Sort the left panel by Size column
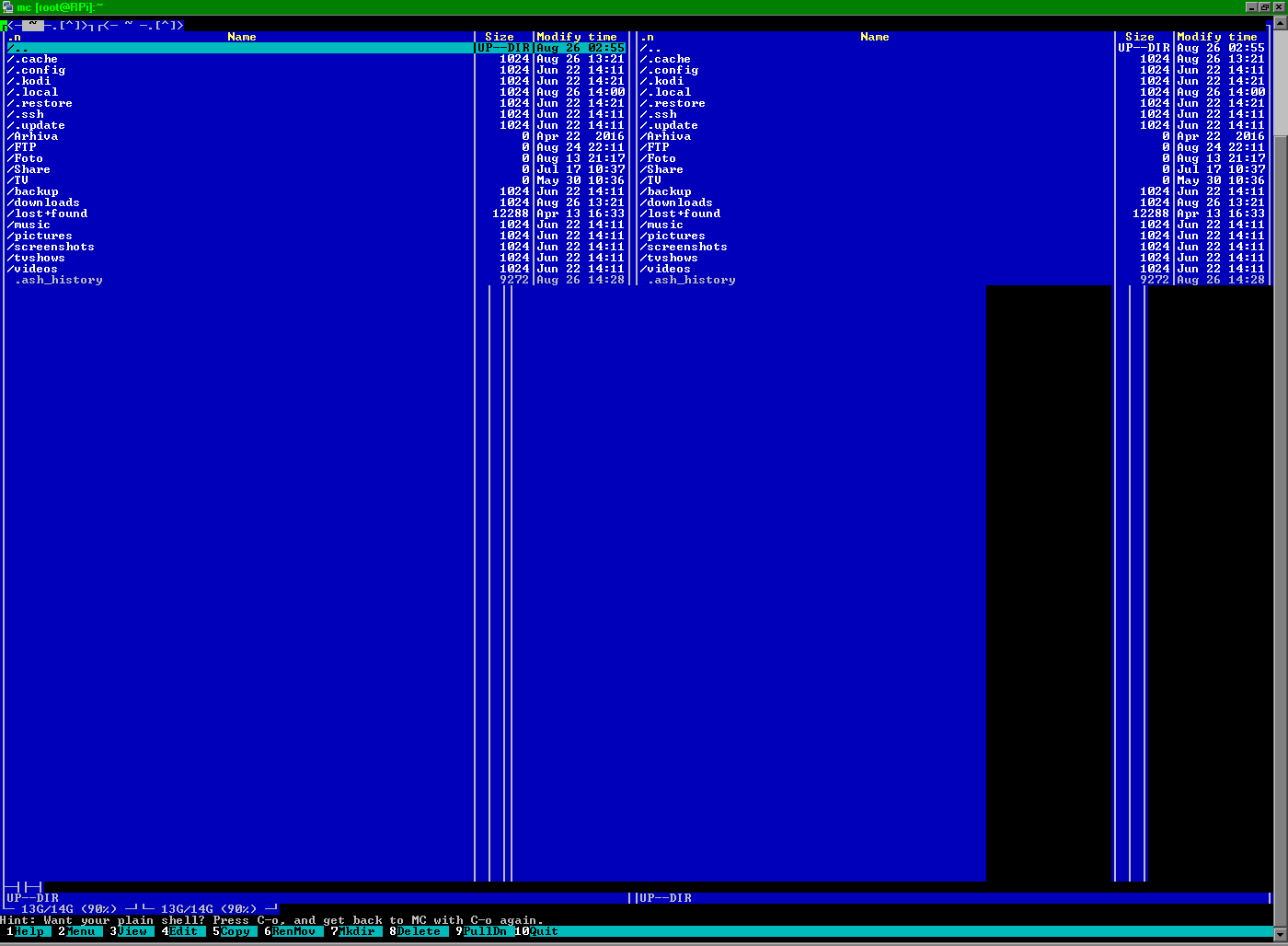 tap(499, 37)
